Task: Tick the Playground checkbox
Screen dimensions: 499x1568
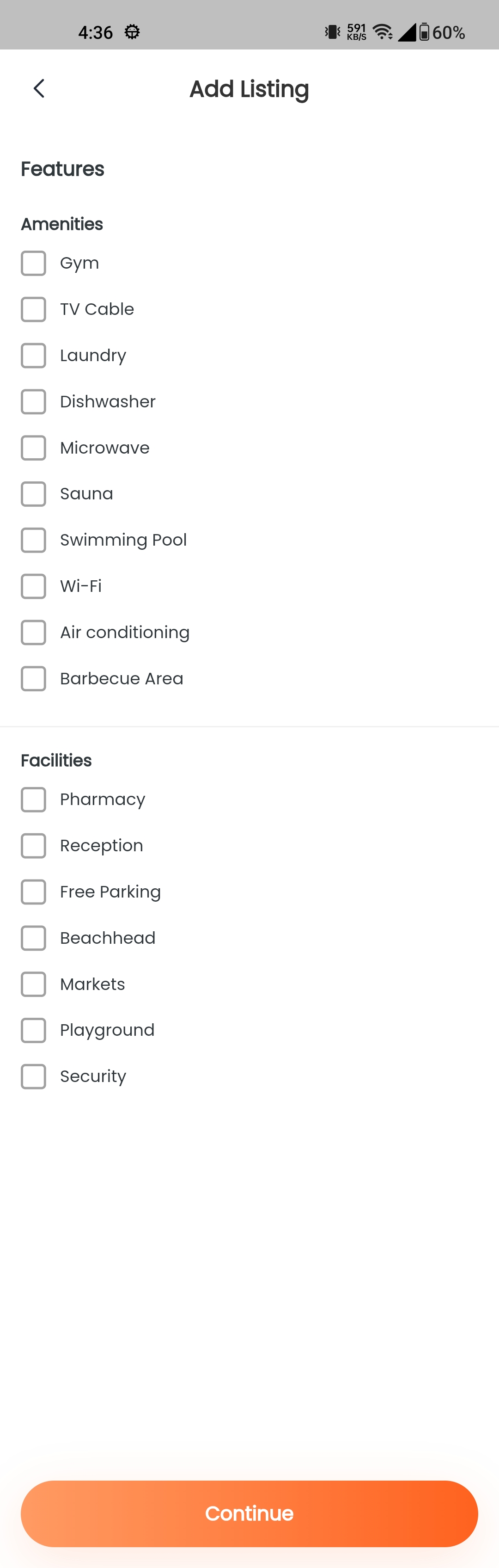Action: 33,1031
